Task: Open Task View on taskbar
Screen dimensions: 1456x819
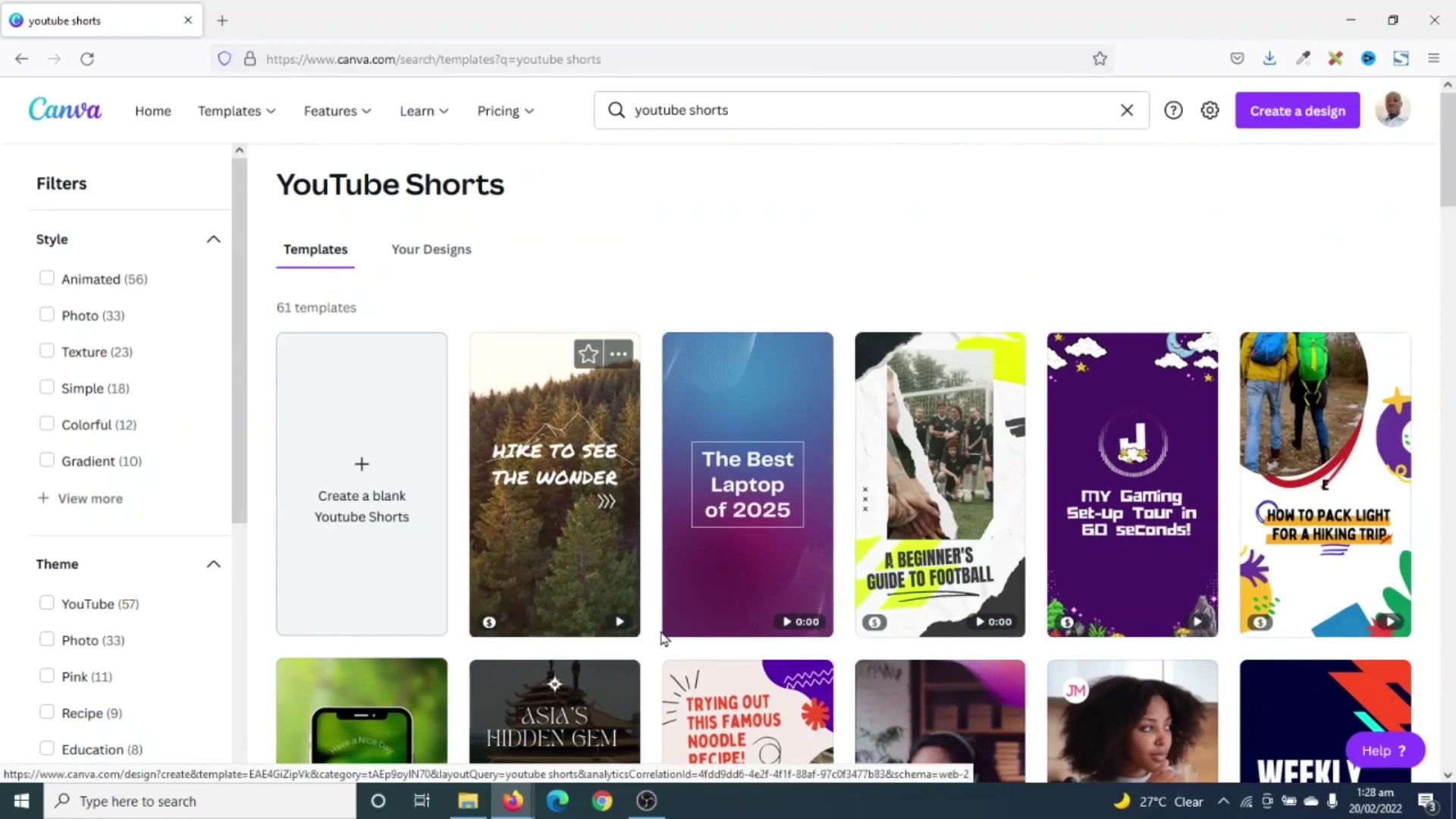Action: (x=422, y=801)
